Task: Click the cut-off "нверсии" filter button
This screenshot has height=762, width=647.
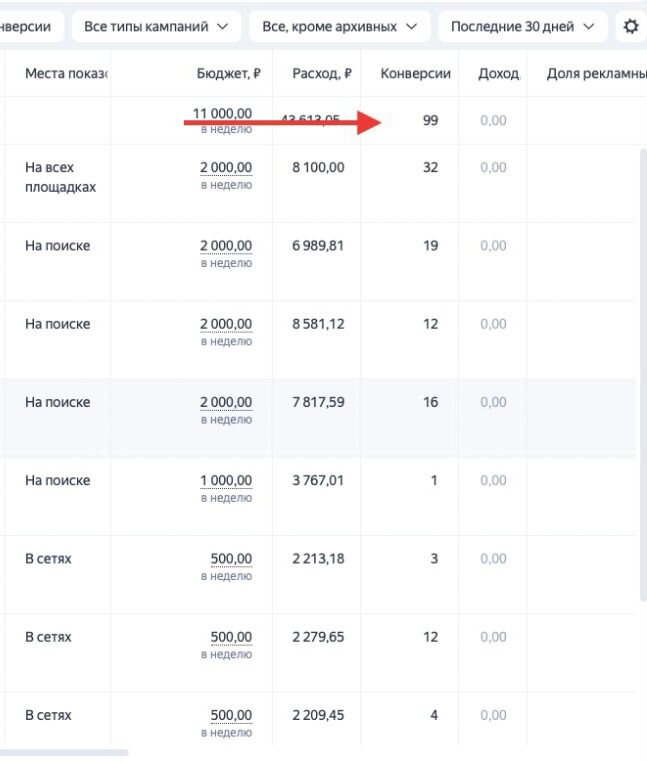Action: click(x=30, y=27)
